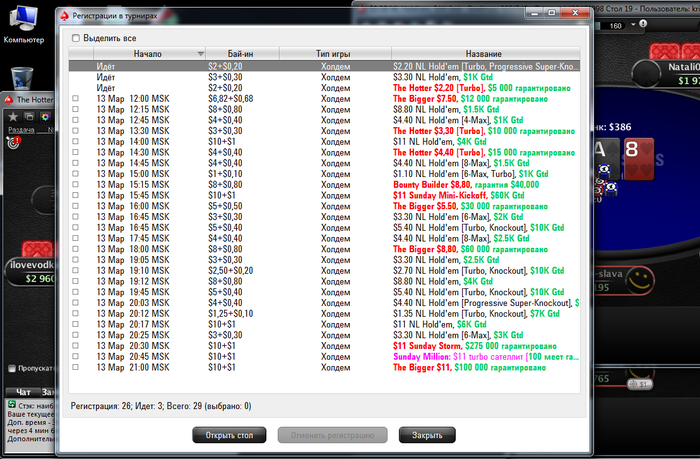Select The Hotter $4,40 [Turbo] tournament name
Image resolution: width=700 pixels, height=459 pixels.
484,152
